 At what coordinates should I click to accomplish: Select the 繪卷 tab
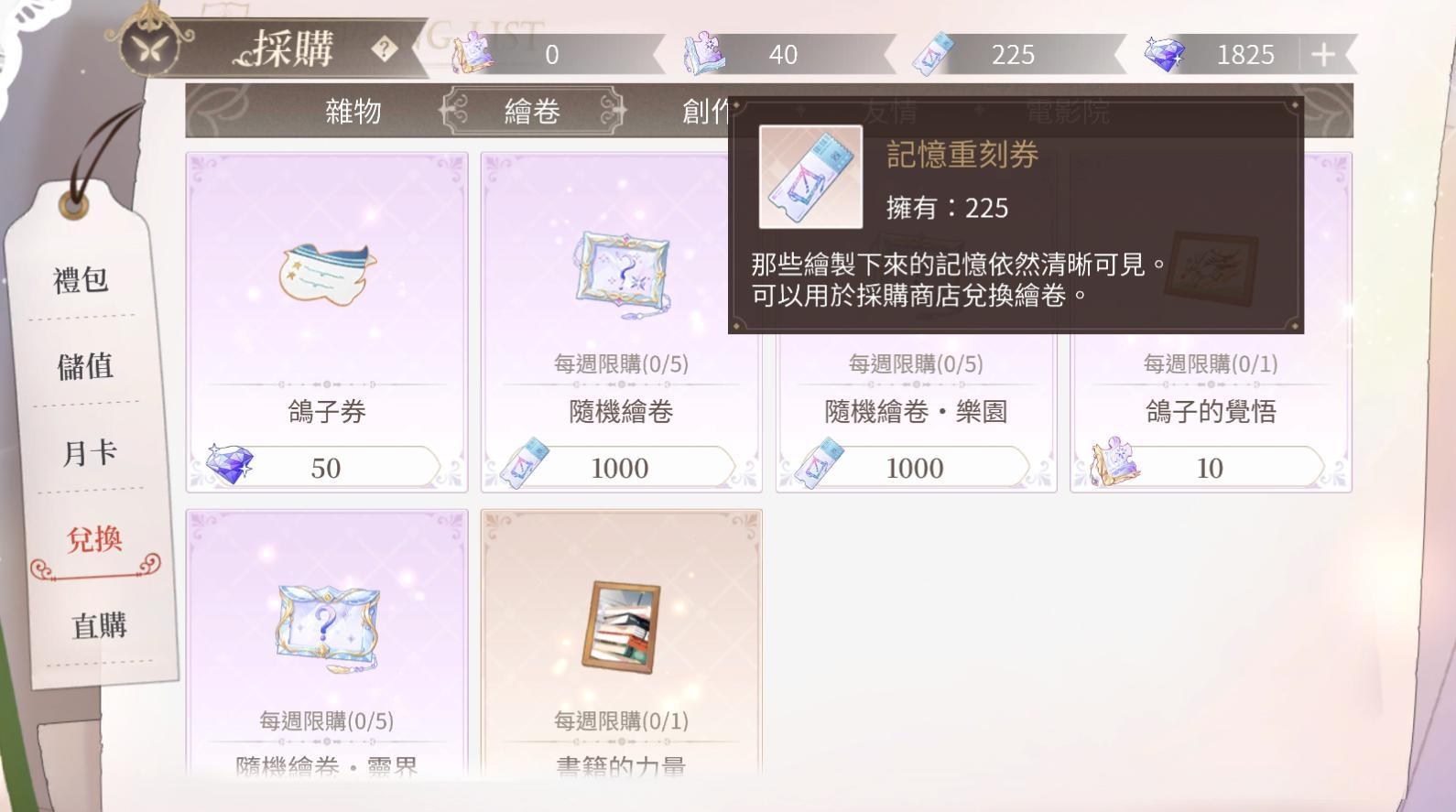click(x=532, y=112)
